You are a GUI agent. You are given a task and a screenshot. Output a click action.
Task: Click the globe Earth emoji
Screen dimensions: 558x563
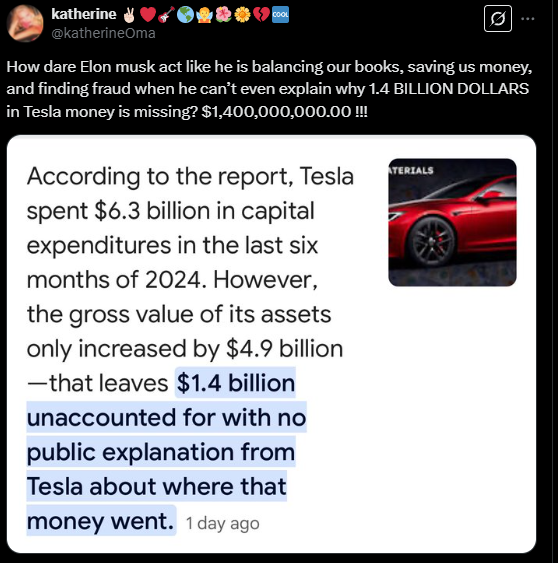tap(185, 15)
